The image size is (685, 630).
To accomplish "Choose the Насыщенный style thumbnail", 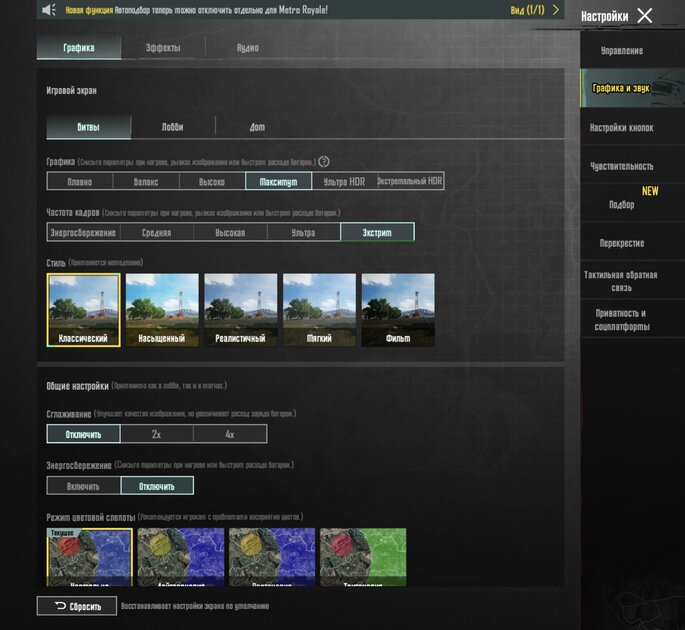I will (162, 310).
